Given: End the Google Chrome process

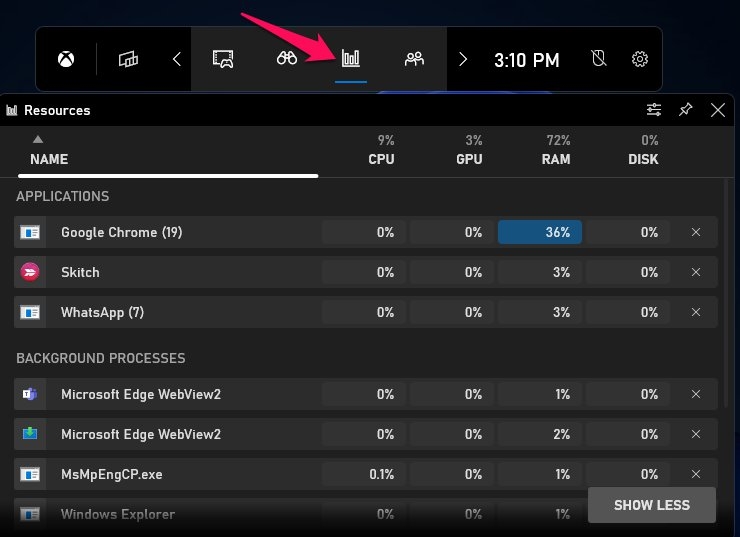Looking at the screenshot, I should [696, 232].
